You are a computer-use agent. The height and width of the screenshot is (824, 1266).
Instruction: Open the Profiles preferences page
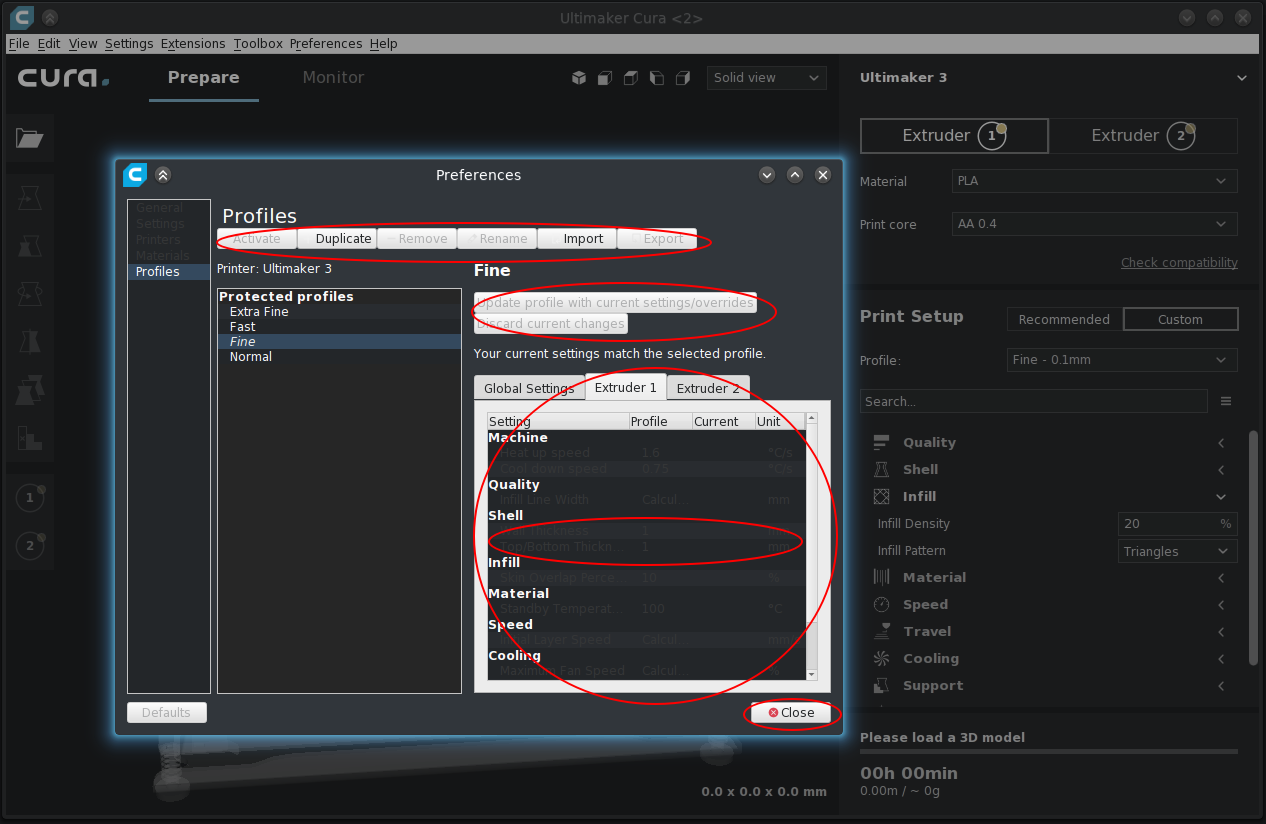pyautogui.click(x=169, y=271)
